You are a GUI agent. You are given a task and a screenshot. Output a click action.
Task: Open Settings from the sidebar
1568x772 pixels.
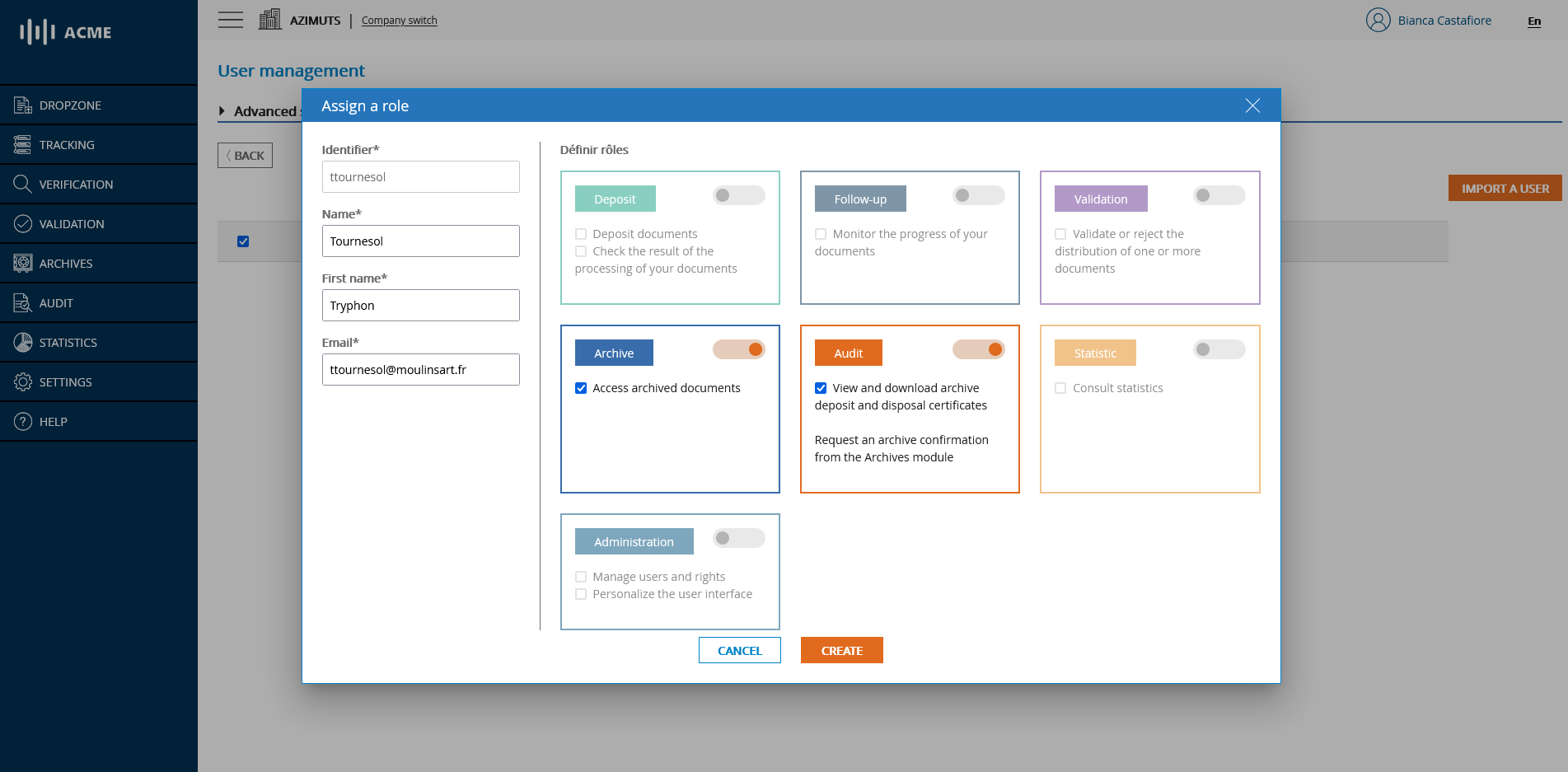coord(66,381)
